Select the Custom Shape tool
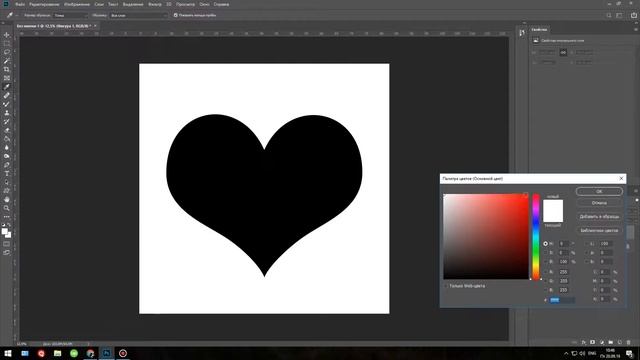640x360 pixels. click(7, 191)
